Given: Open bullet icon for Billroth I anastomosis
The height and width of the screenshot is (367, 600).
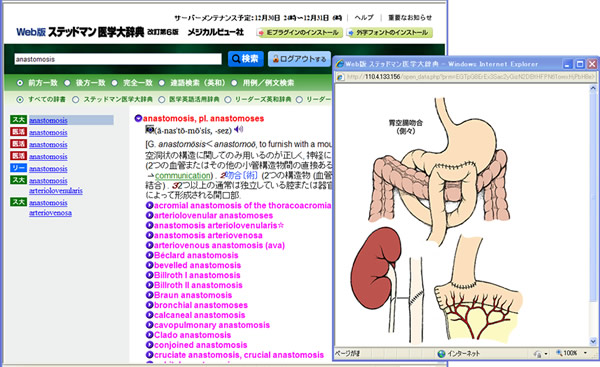Looking at the screenshot, I should [x=150, y=275].
